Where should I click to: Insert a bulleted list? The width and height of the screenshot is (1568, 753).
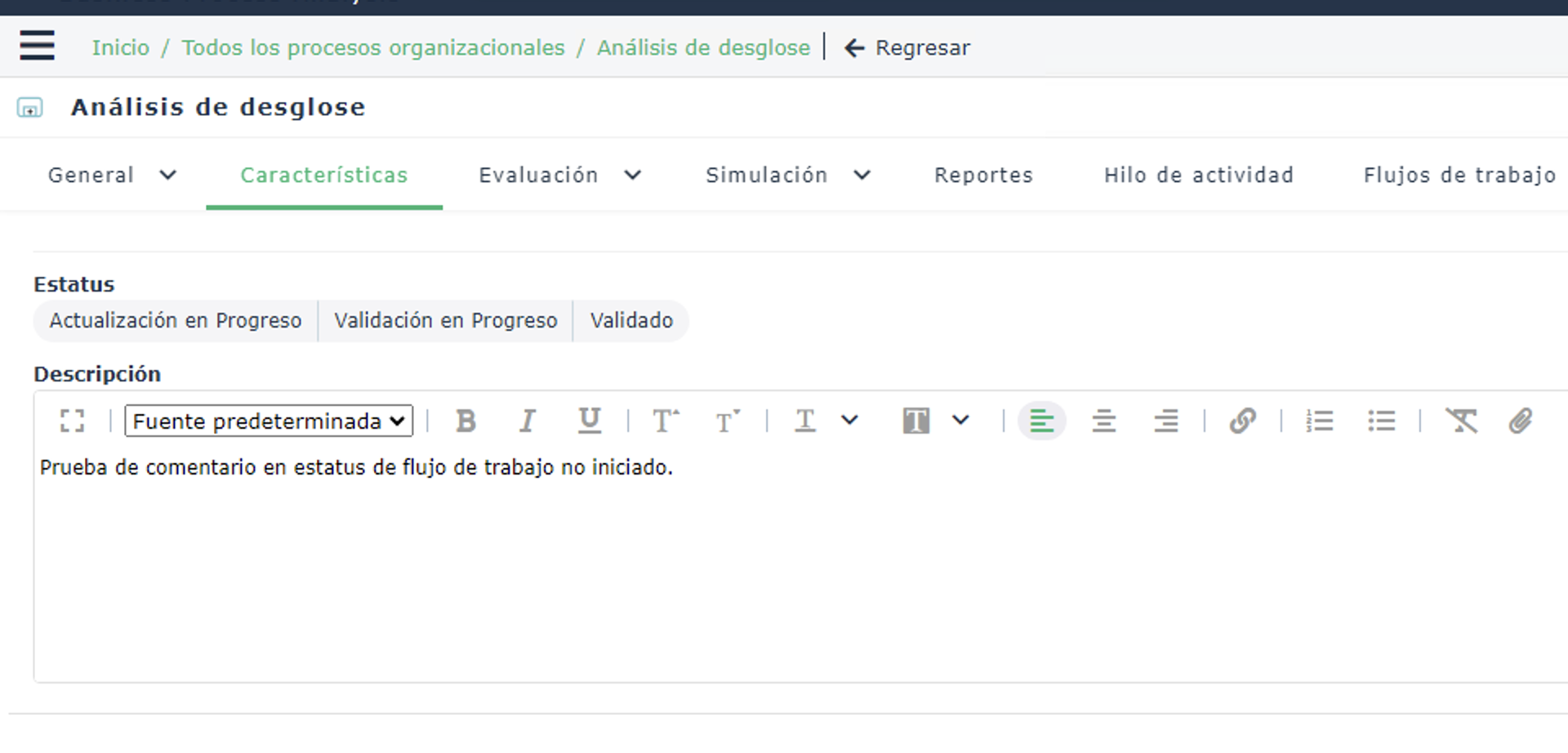(1382, 421)
